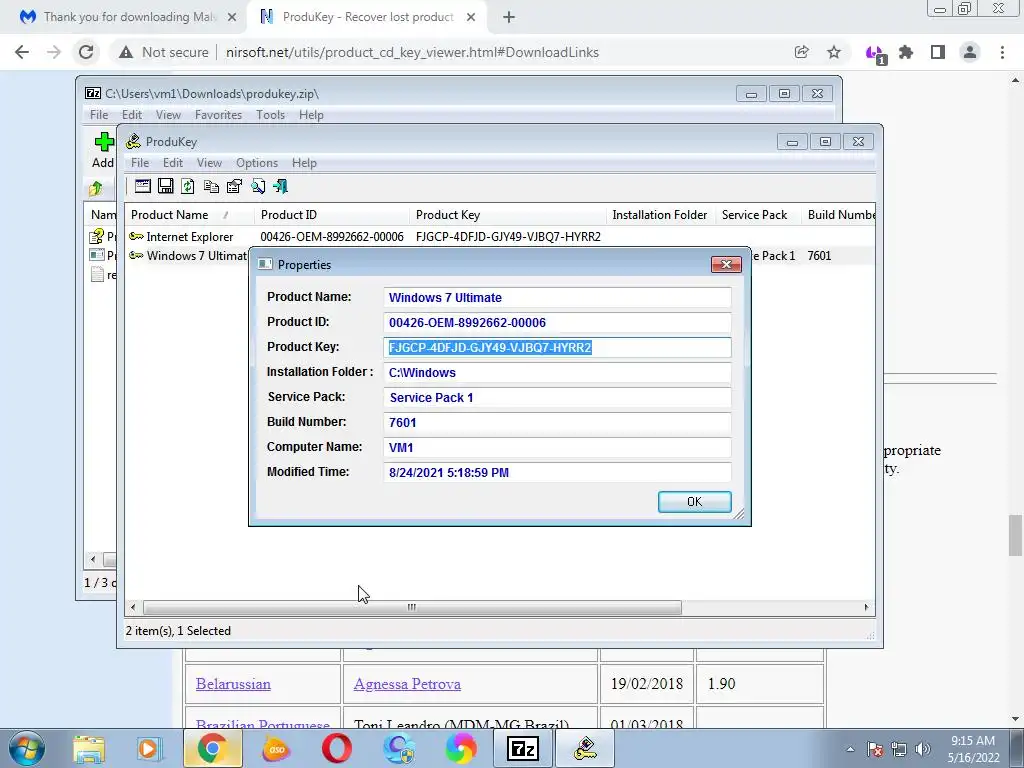Go back in Chrome browser
Image resolution: width=1024 pixels, height=768 pixels.
pyautogui.click(x=22, y=52)
